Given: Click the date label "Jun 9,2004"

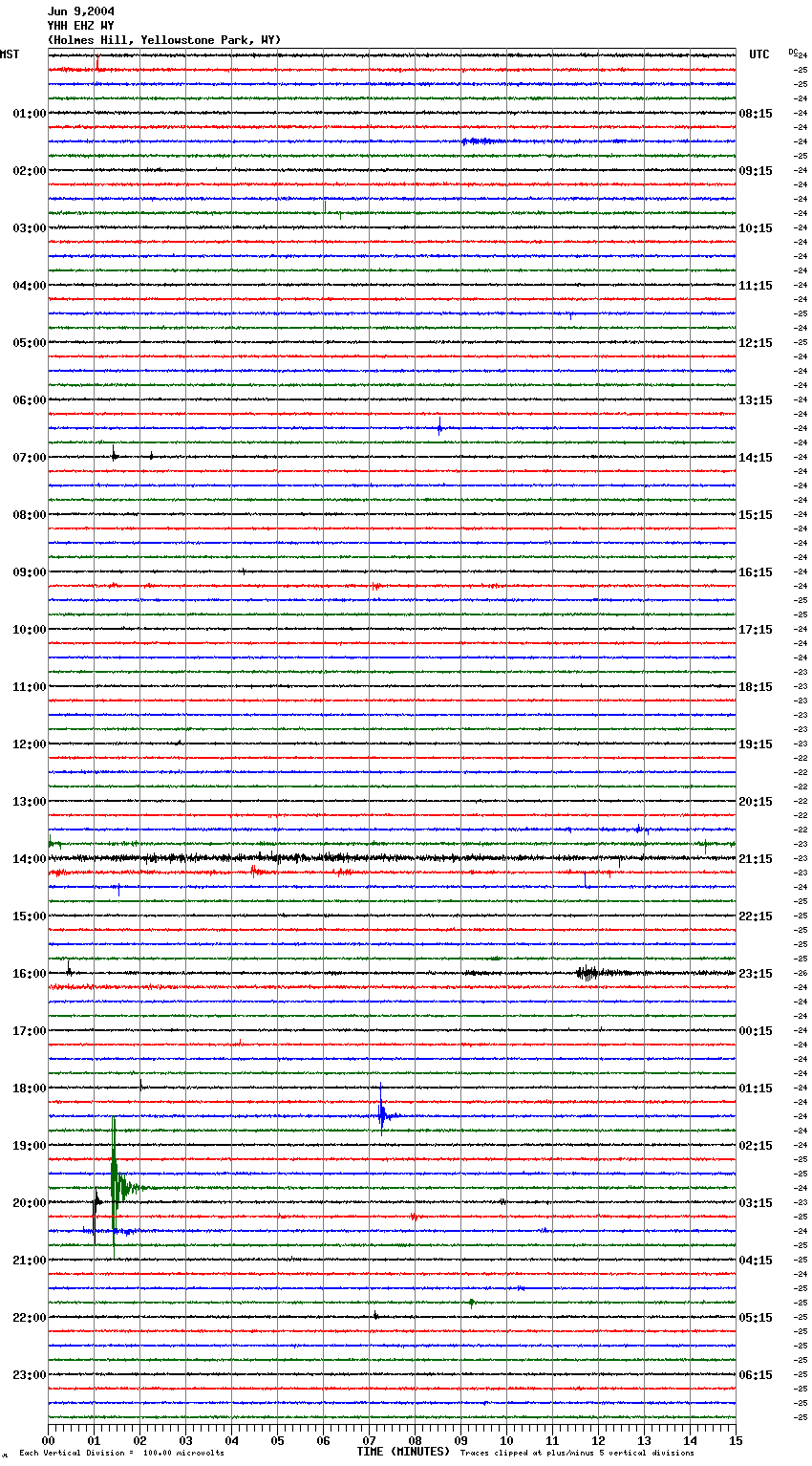Looking at the screenshot, I should [x=80, y=11].
